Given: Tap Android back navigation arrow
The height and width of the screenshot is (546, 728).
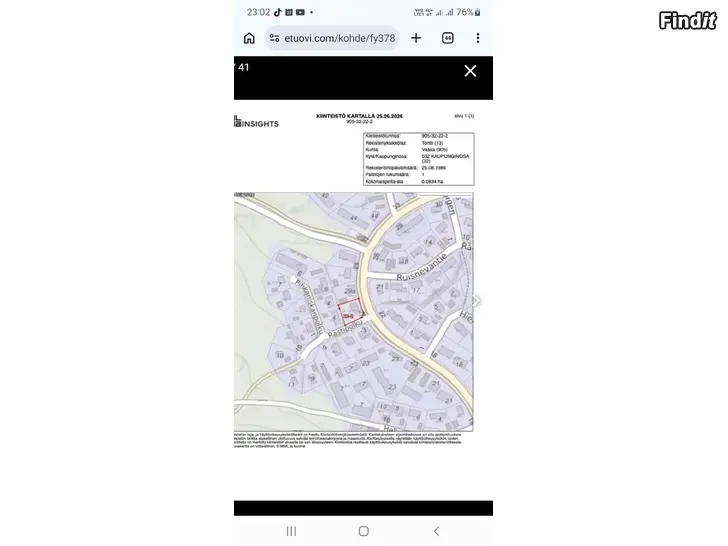Looking at the screenshot, I should 436,531.
